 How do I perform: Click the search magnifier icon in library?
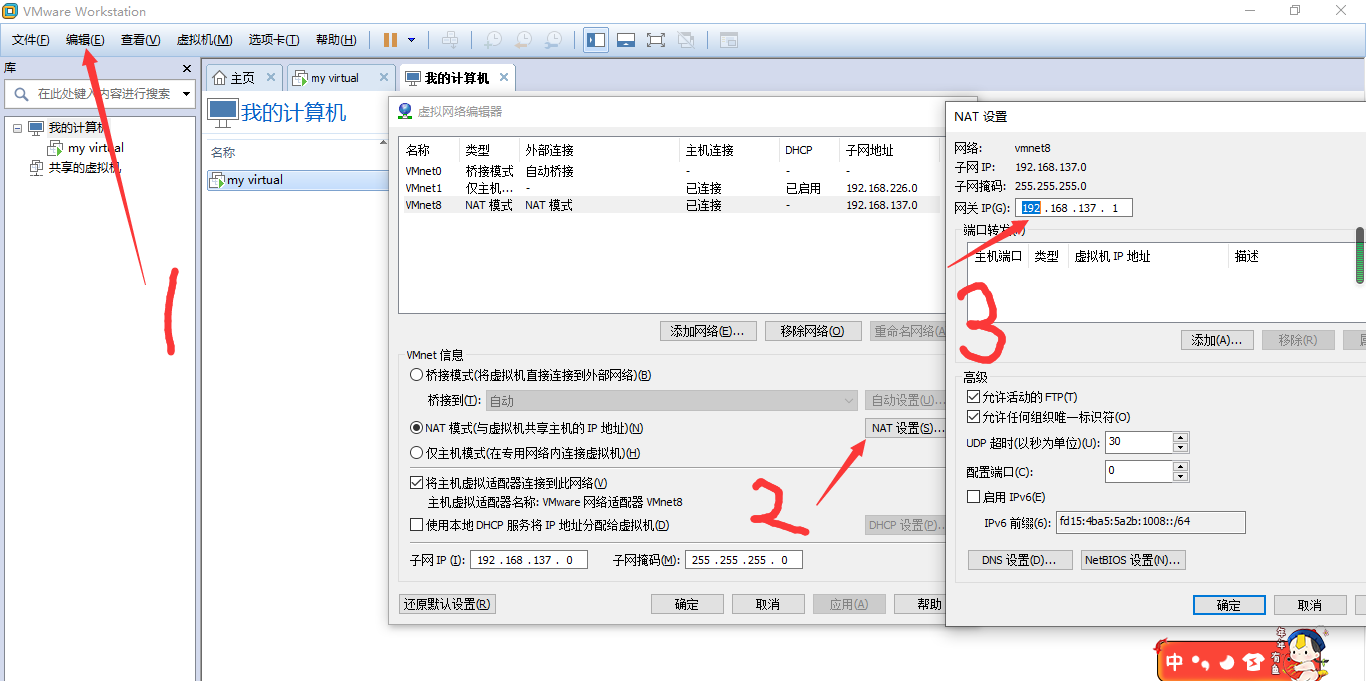coord(21,94)
